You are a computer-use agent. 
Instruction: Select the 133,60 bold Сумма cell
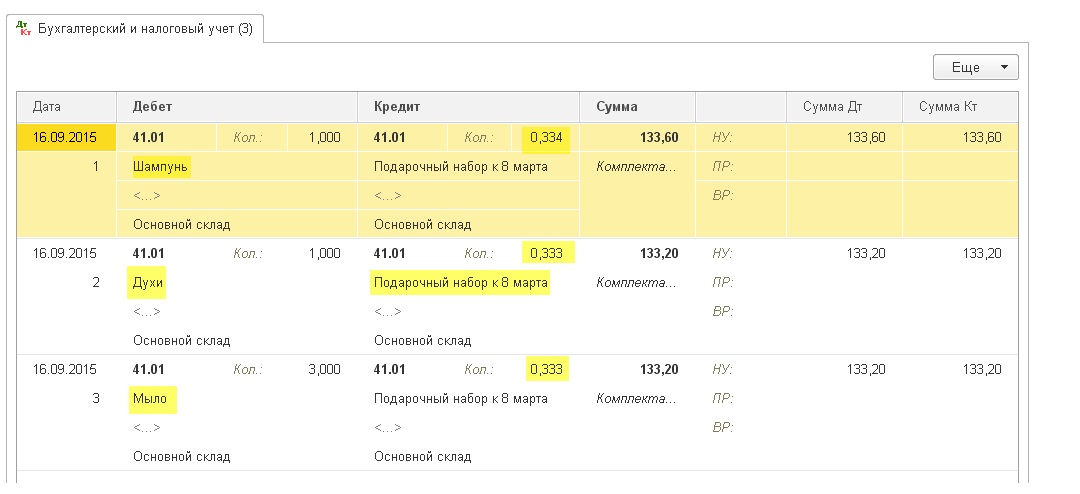[637, 138]
